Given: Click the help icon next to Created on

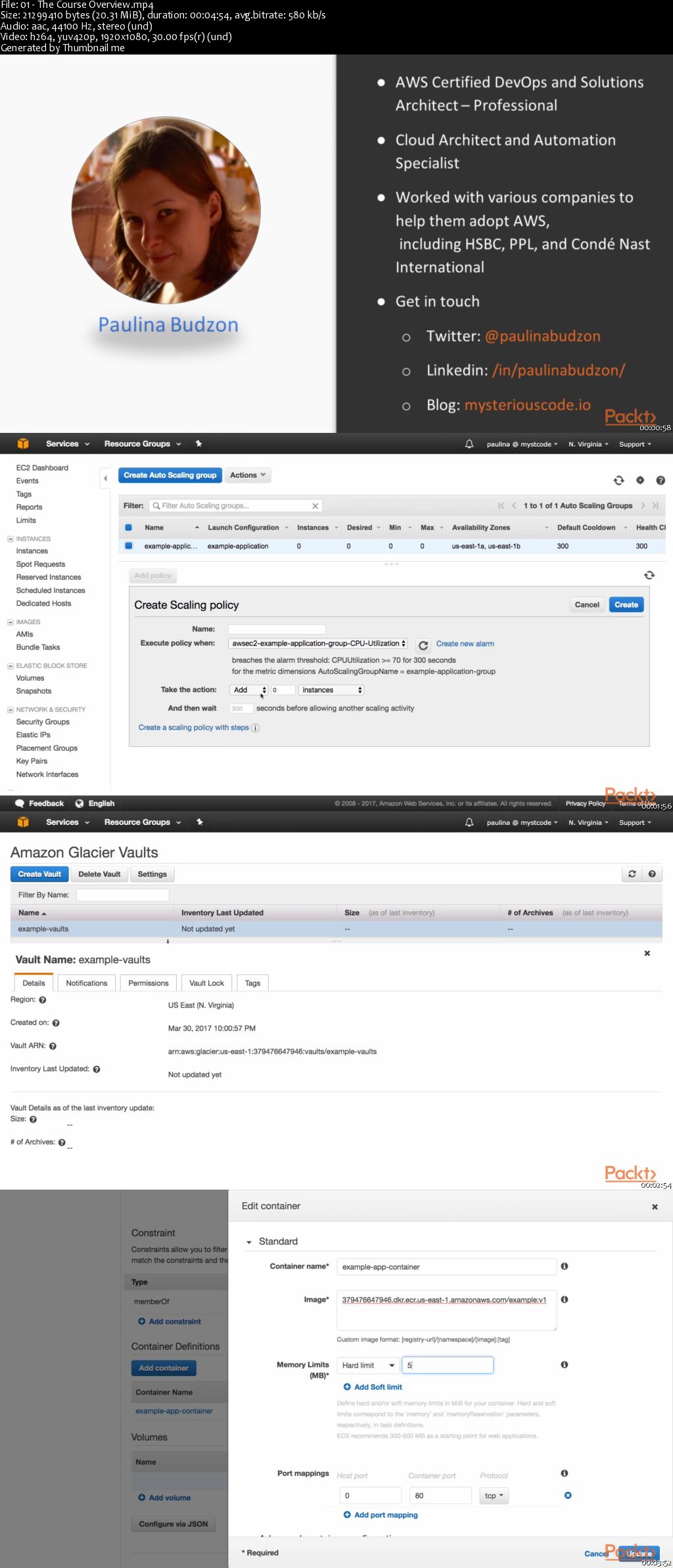Looking at the screenshot, I should (56, 1023).
